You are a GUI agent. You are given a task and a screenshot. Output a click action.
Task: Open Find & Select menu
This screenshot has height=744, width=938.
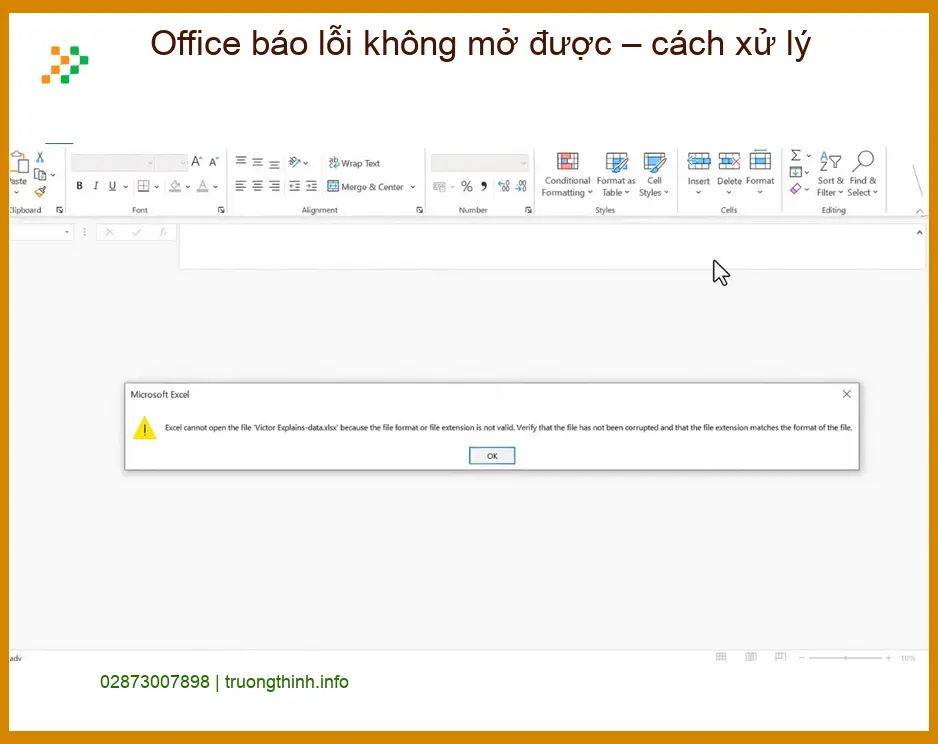click(x=863, y=174)
